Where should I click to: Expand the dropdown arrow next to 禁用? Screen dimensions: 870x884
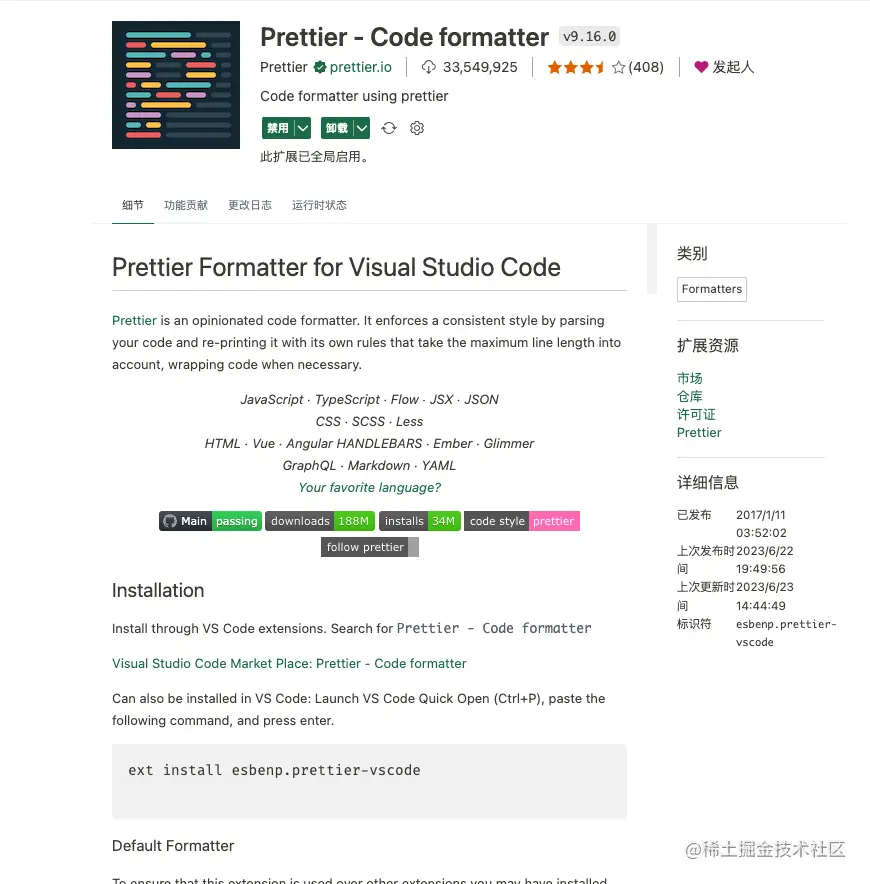[303, 128]
